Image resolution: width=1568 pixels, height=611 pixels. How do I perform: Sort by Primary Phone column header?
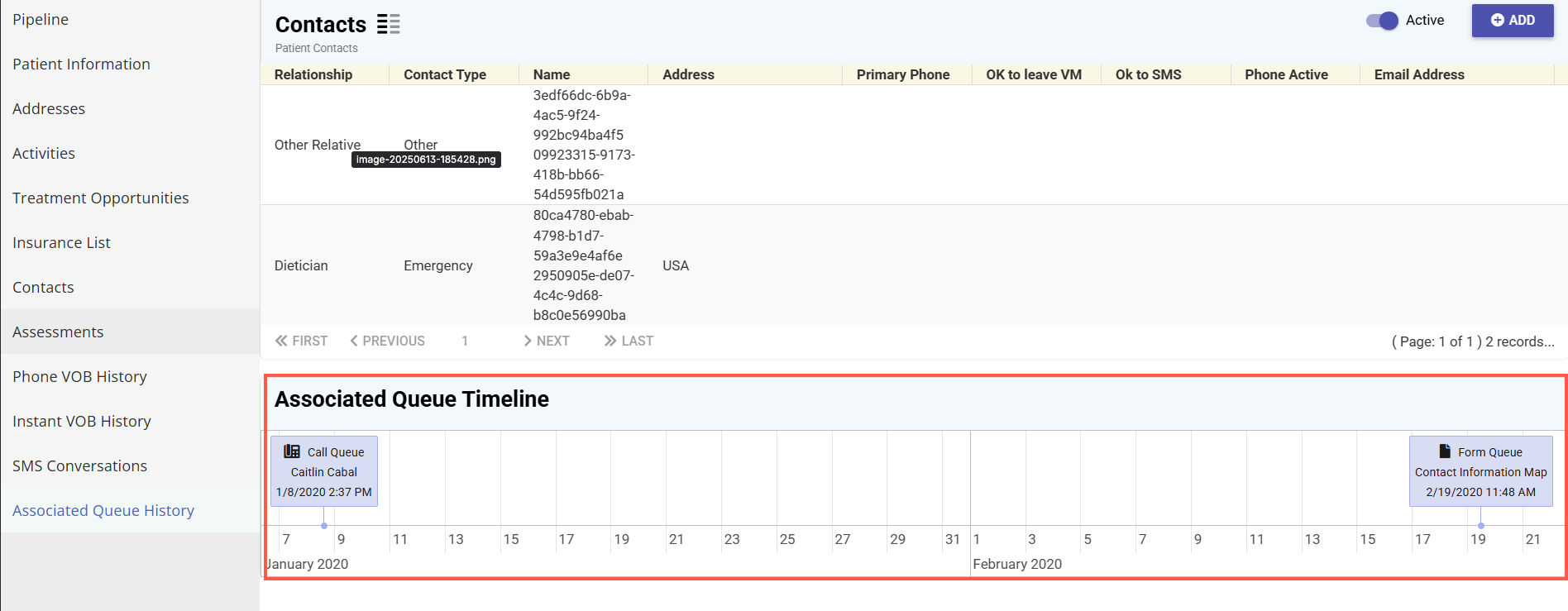[x=903, y=74]
